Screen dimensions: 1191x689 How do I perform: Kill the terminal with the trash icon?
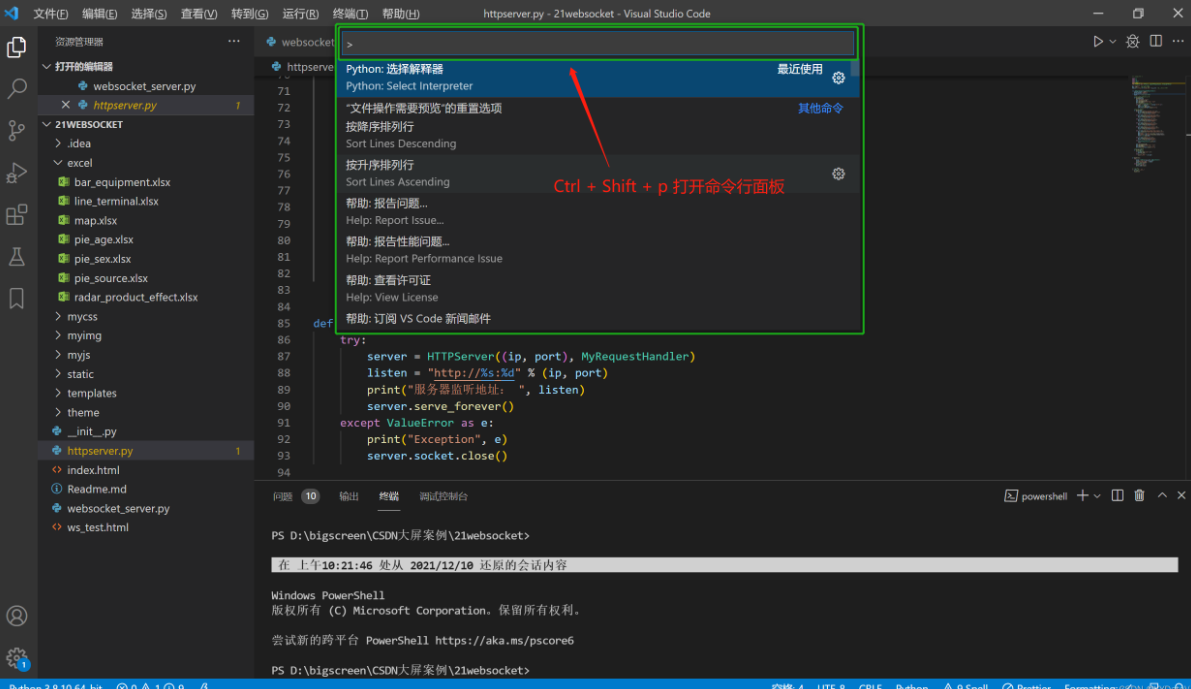(x=1139, y=495)
